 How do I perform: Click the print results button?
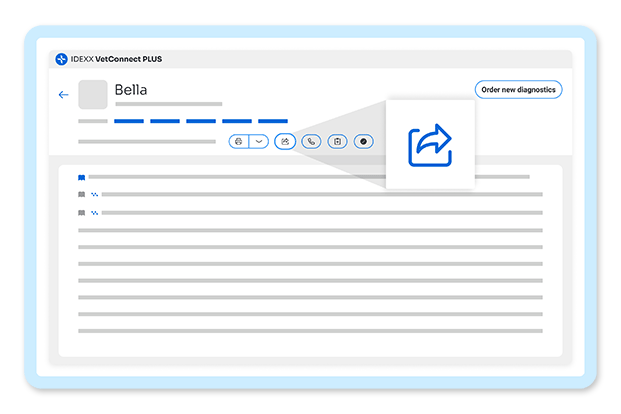pos(239,141)
